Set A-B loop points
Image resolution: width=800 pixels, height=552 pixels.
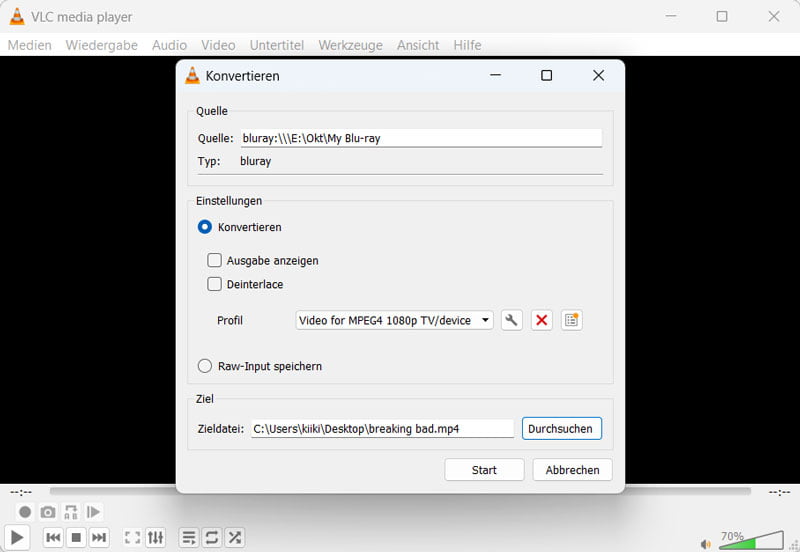pos(71,512)
